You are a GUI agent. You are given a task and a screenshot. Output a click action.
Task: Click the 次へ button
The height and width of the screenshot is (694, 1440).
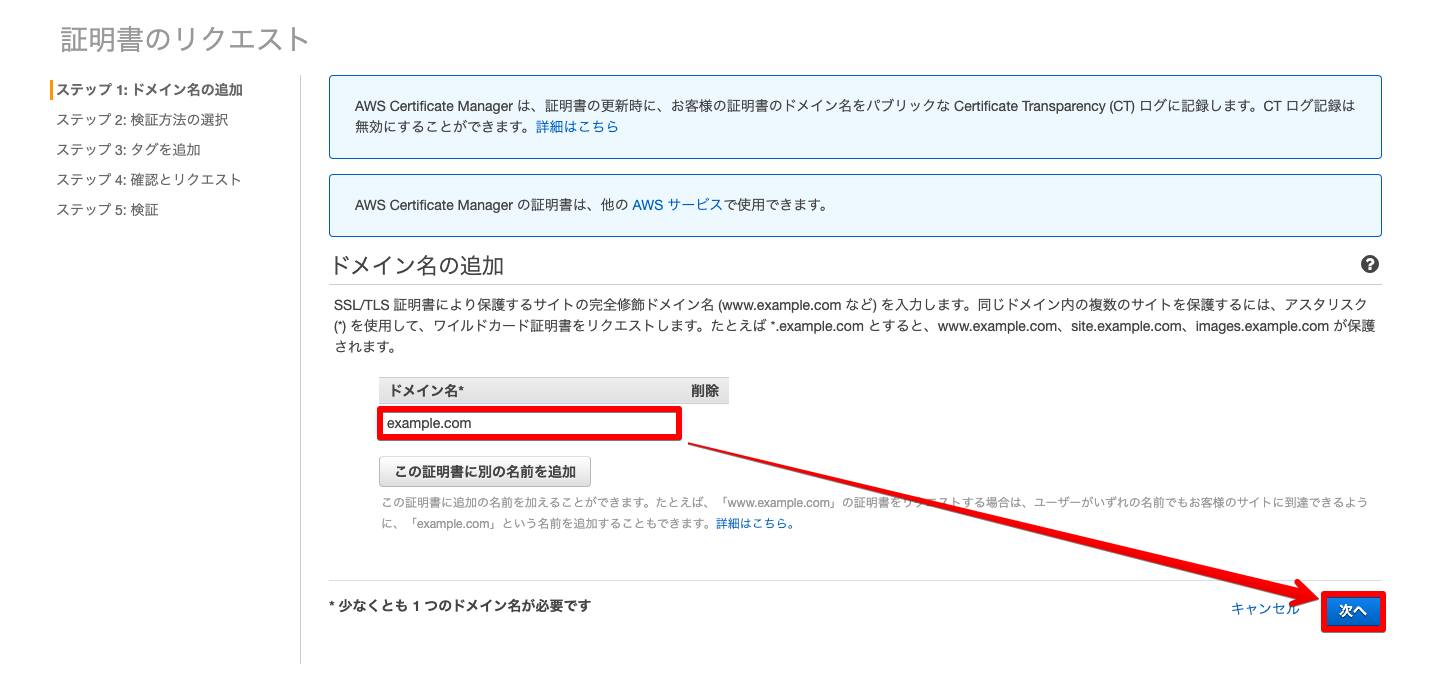coord(1353,610)
